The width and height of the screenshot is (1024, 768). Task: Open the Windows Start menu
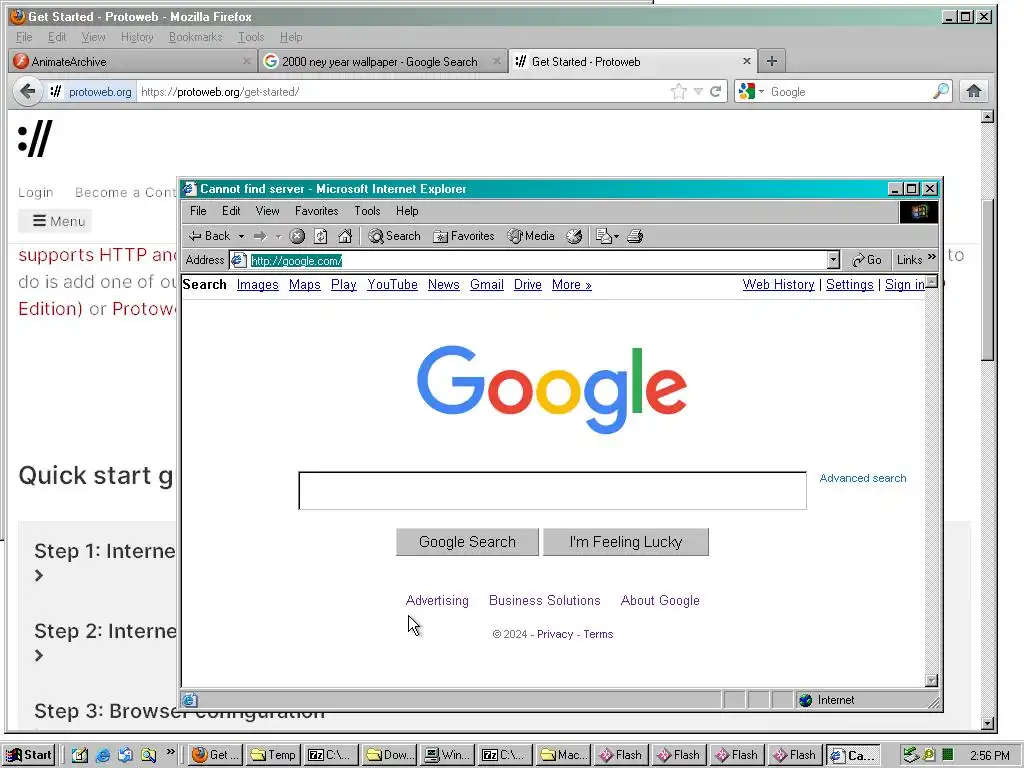pos(28,755)
